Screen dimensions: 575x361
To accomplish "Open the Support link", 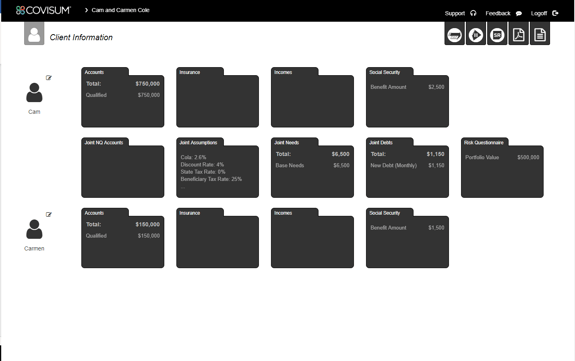I will click(460, 13).
